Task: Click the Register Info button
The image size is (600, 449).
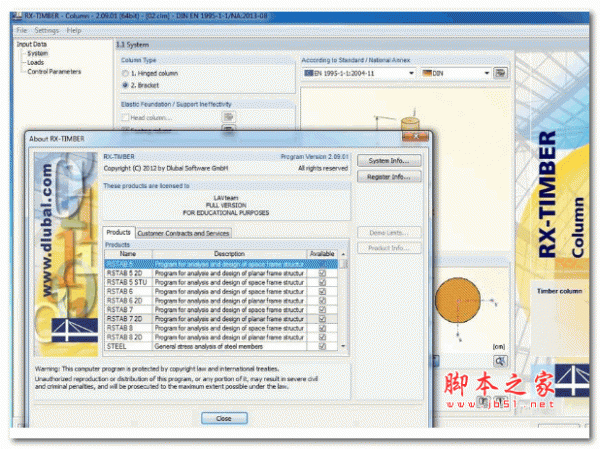Action: pyautogui.click(x=389, y=177)
